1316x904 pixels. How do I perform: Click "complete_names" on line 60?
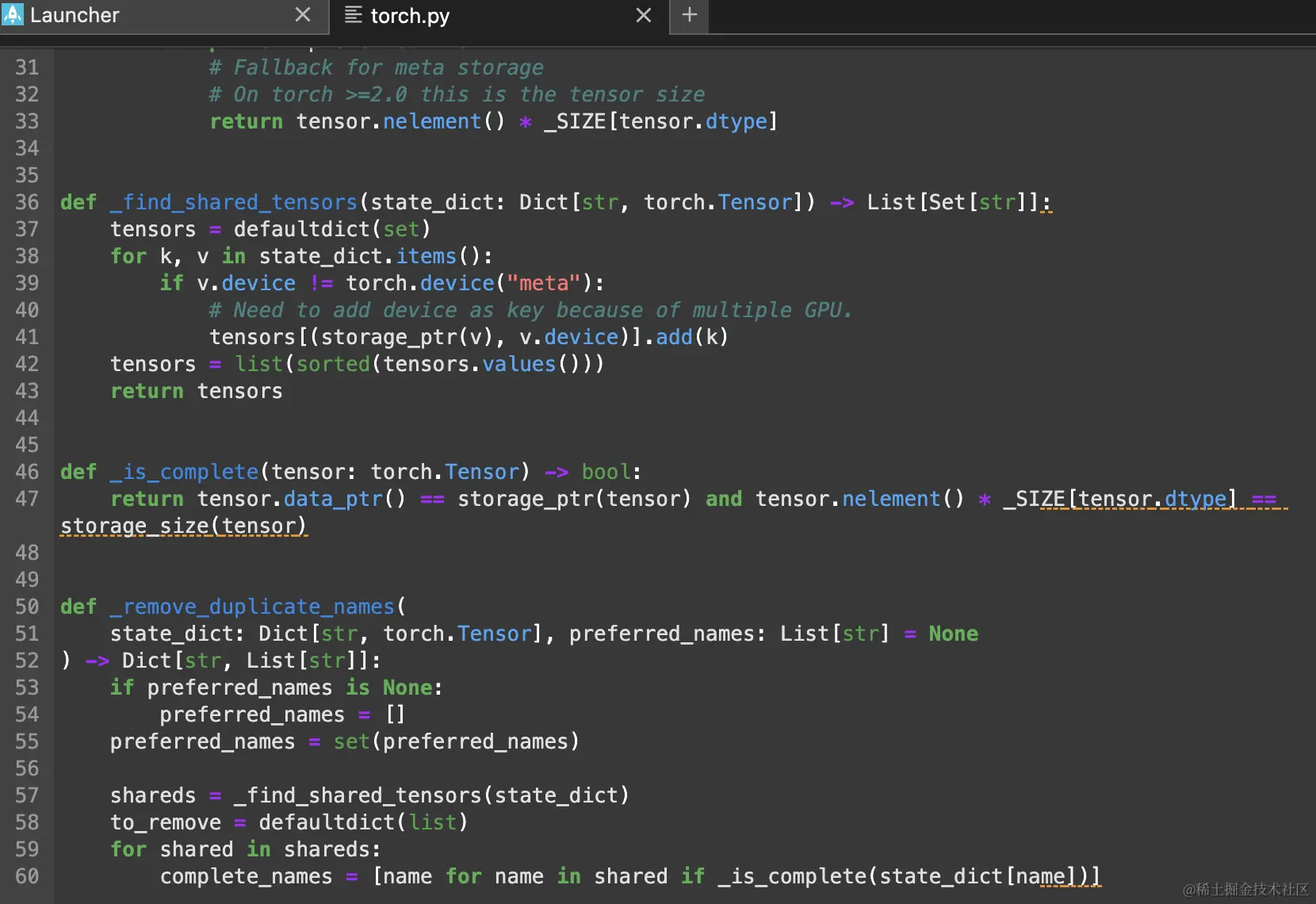246,876
